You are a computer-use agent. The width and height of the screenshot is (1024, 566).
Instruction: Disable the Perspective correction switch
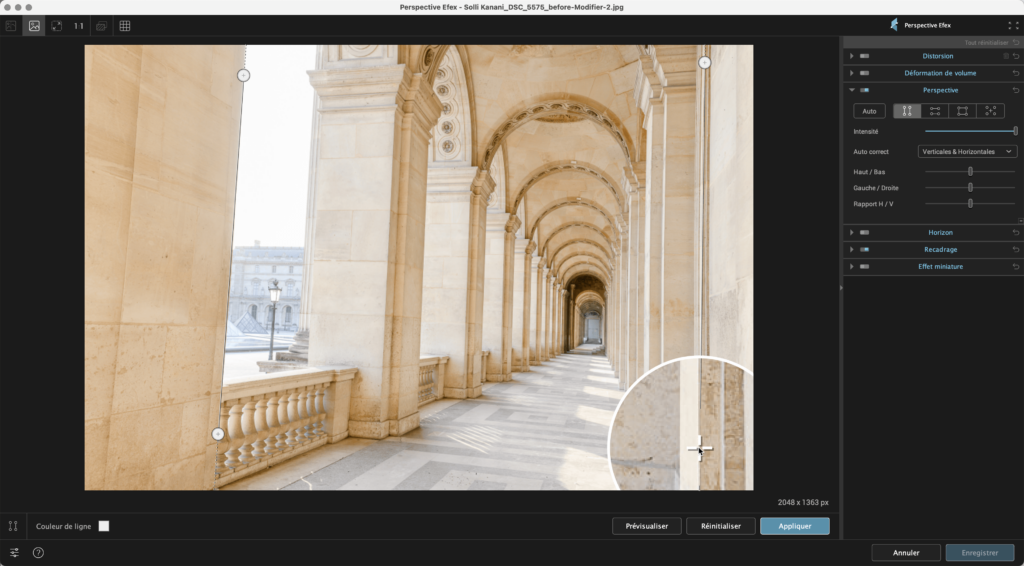(x=865, y=90)
